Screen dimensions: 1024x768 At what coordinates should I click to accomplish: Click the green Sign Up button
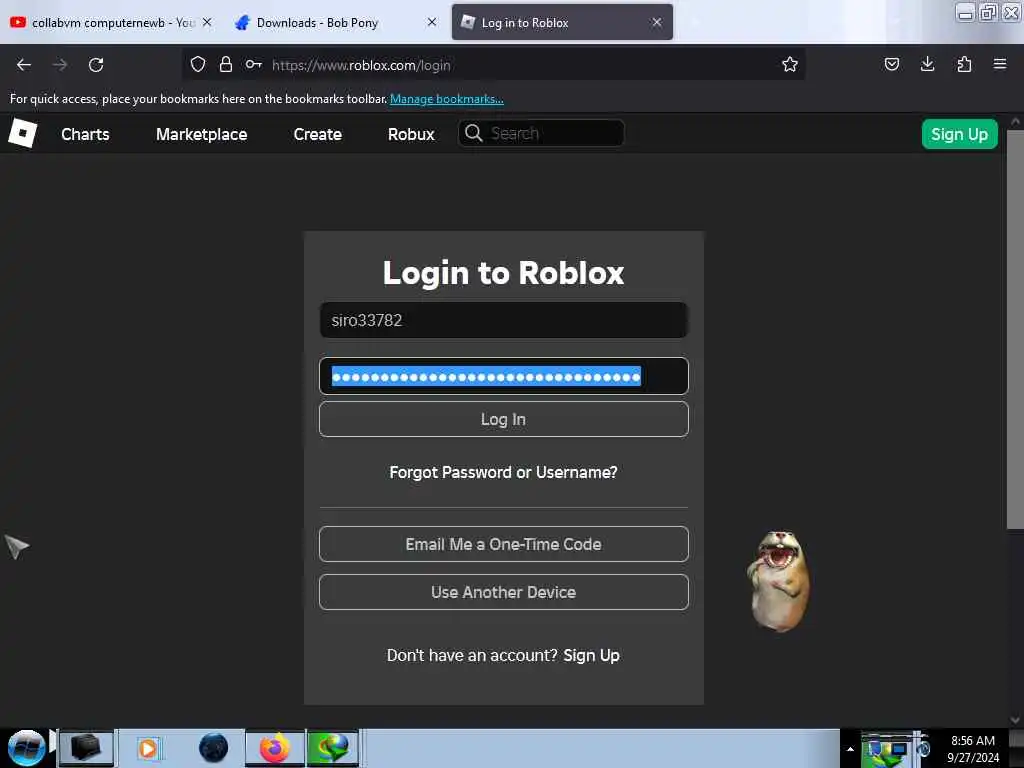959,135
